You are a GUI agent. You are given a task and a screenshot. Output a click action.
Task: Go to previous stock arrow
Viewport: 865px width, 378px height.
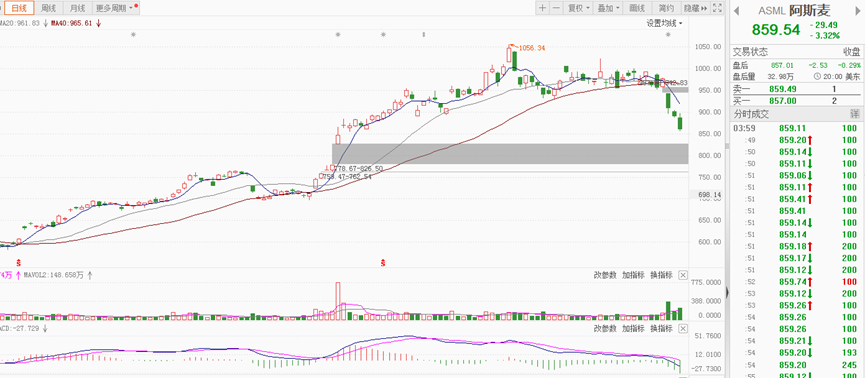(736, 11)
